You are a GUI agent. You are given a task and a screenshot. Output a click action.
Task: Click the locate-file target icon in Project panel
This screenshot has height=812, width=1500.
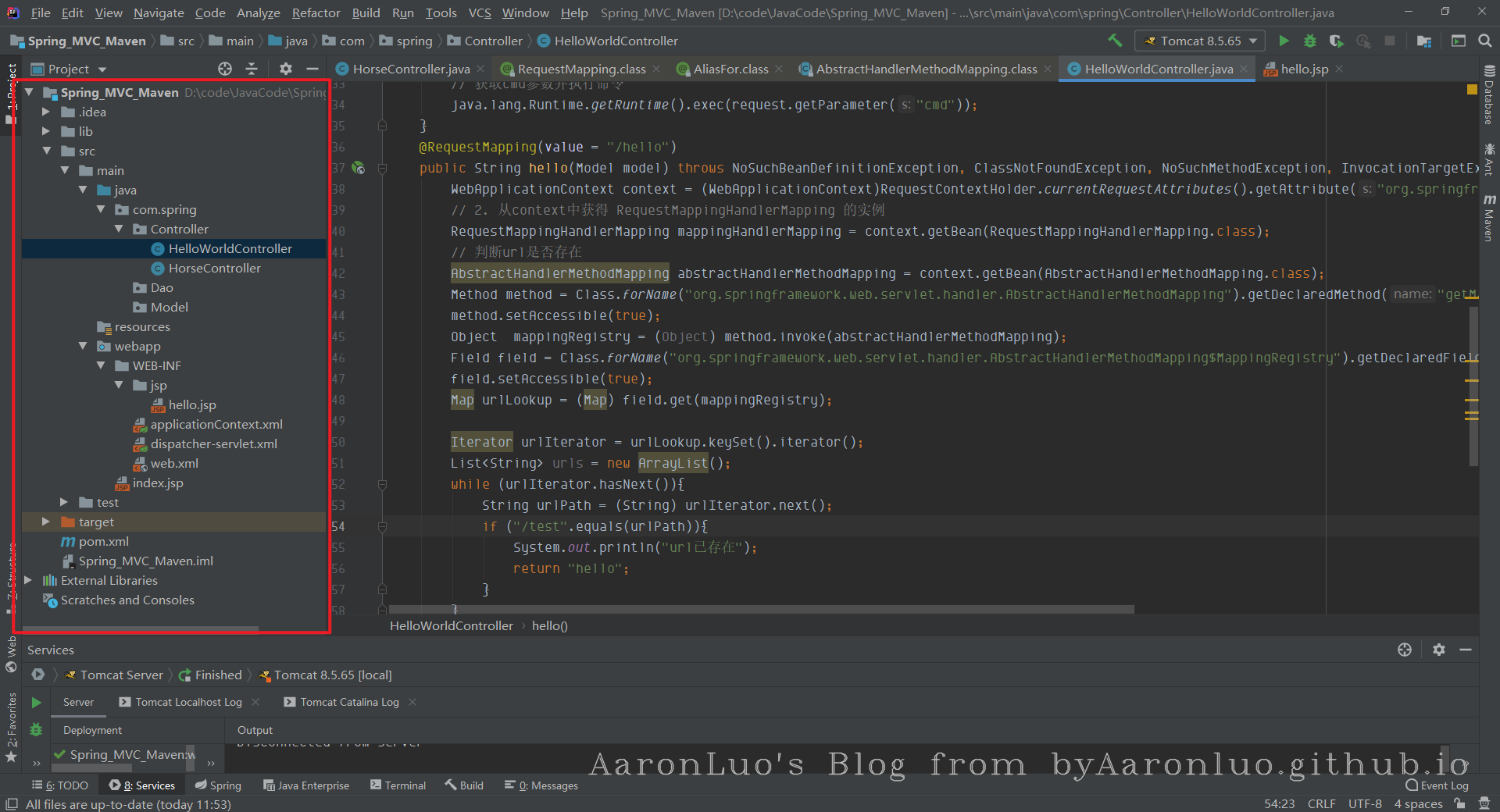(x=225, y=69)
